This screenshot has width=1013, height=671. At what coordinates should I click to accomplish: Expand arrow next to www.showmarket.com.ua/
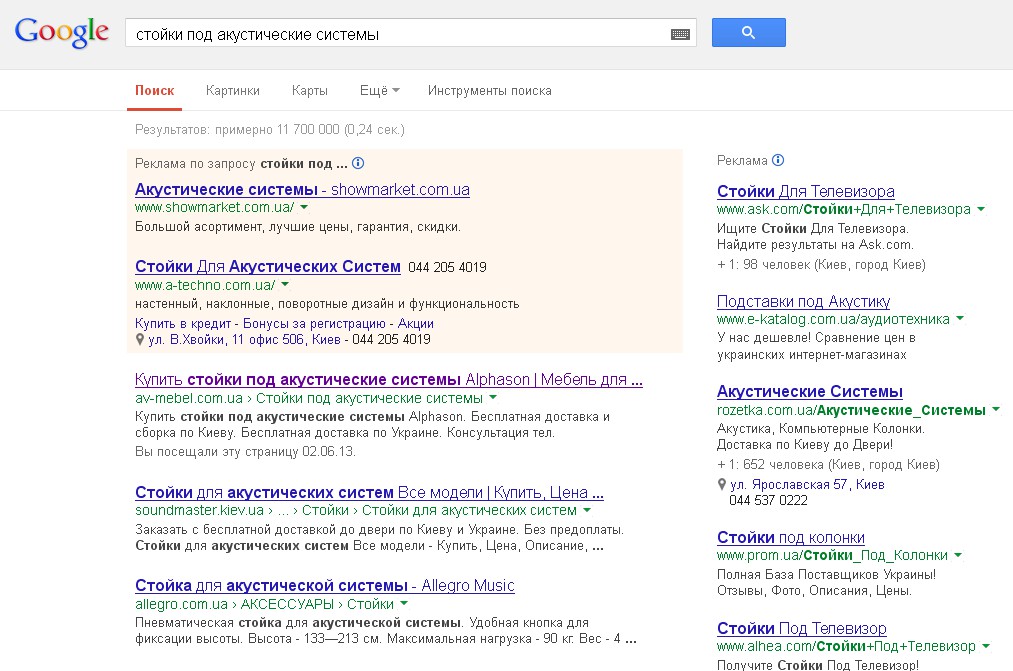[x=304, y=207]
